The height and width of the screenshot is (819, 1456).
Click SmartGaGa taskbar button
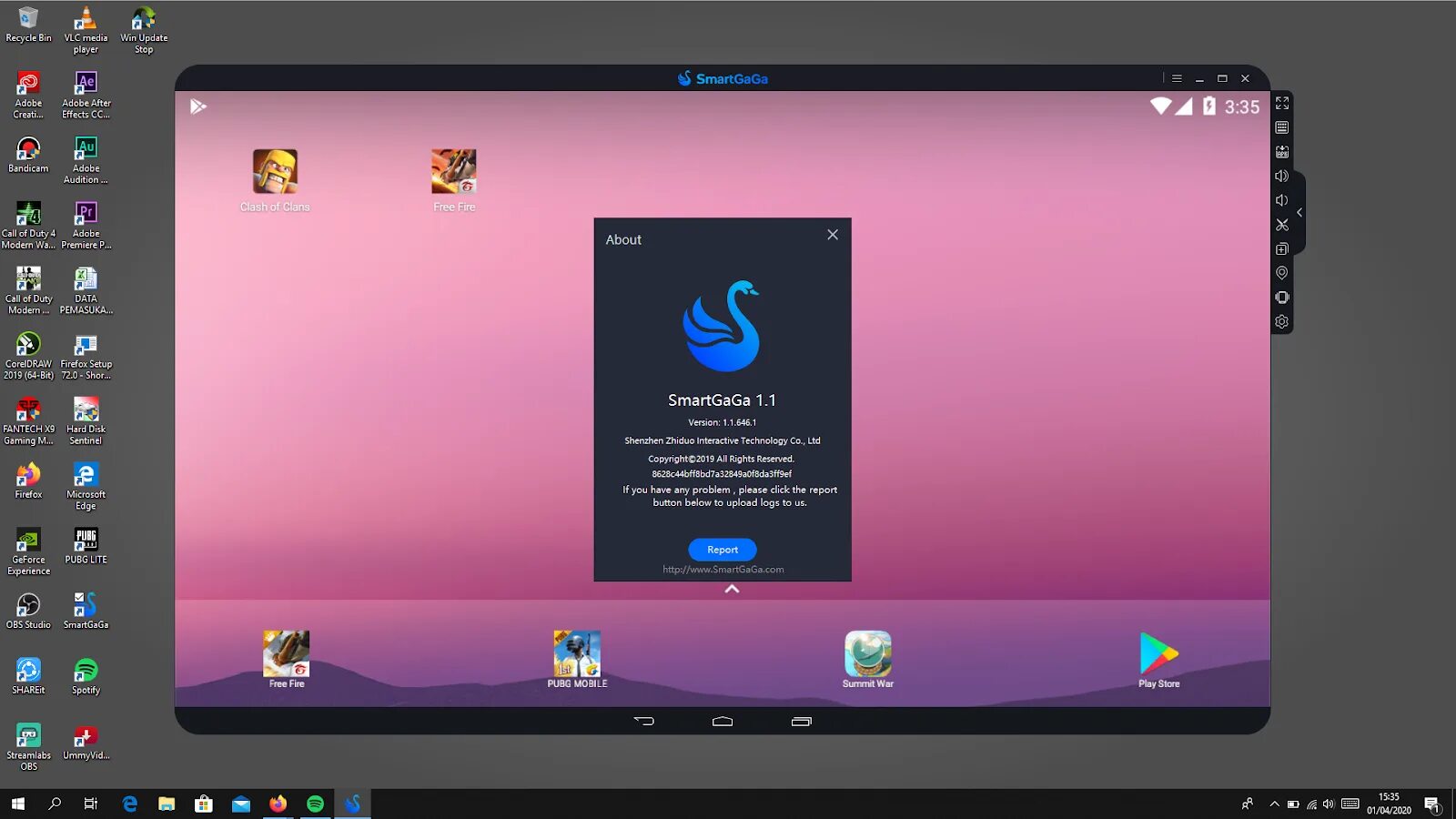(352, 804)
